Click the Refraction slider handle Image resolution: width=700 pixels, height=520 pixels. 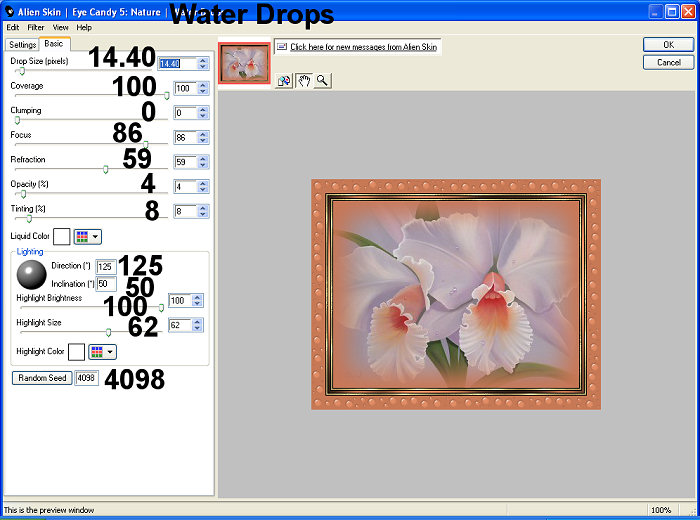pyautogui.click(x=105, y=169)
